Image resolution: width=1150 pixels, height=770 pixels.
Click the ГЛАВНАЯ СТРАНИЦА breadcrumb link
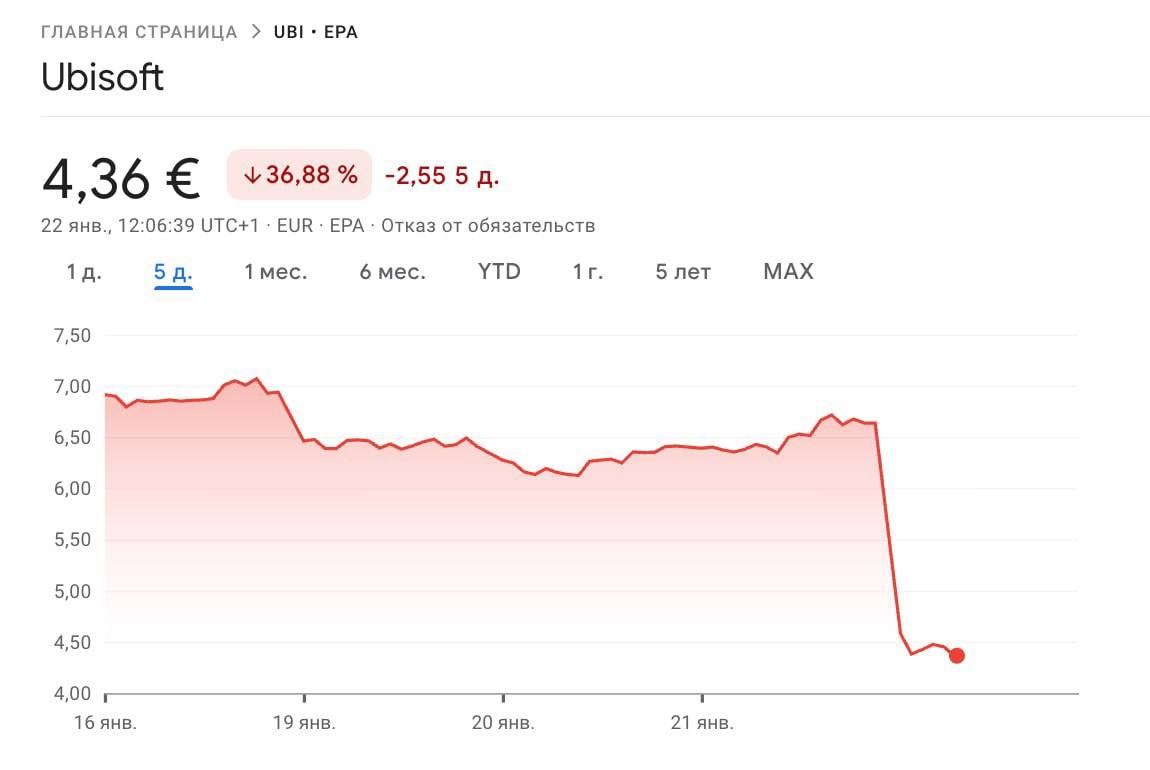click(139, 32)
